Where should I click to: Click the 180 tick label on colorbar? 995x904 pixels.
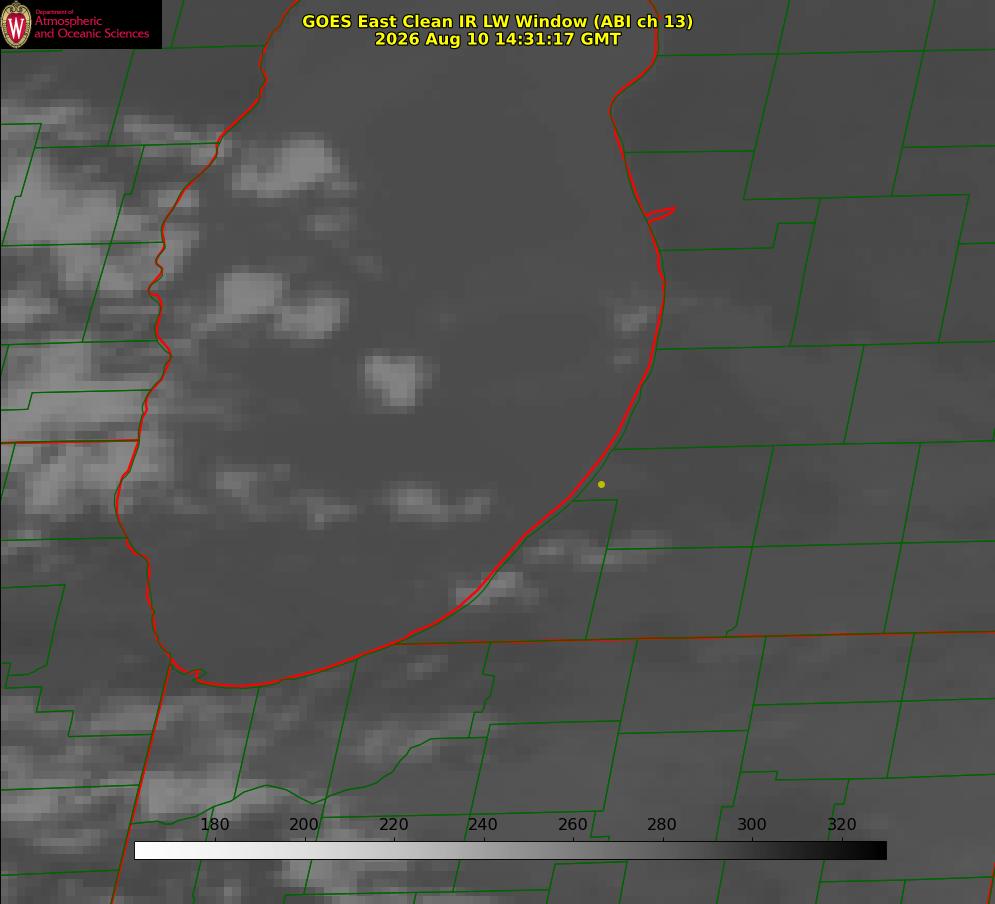pos(214,824)
